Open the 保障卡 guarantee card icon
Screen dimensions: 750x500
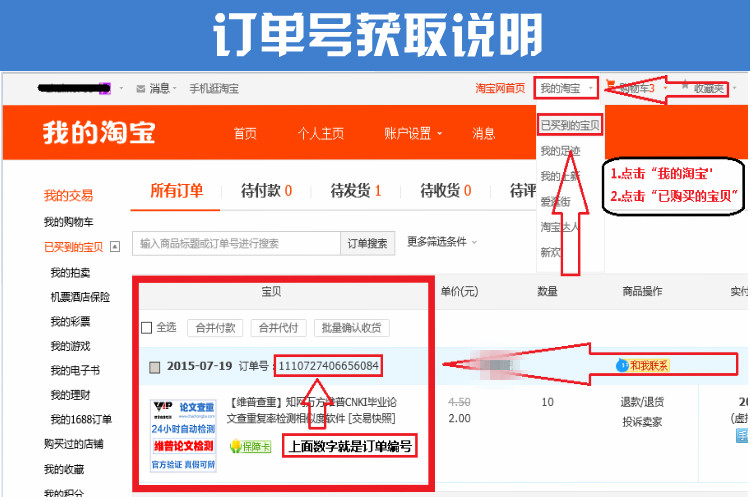(250, 446)
